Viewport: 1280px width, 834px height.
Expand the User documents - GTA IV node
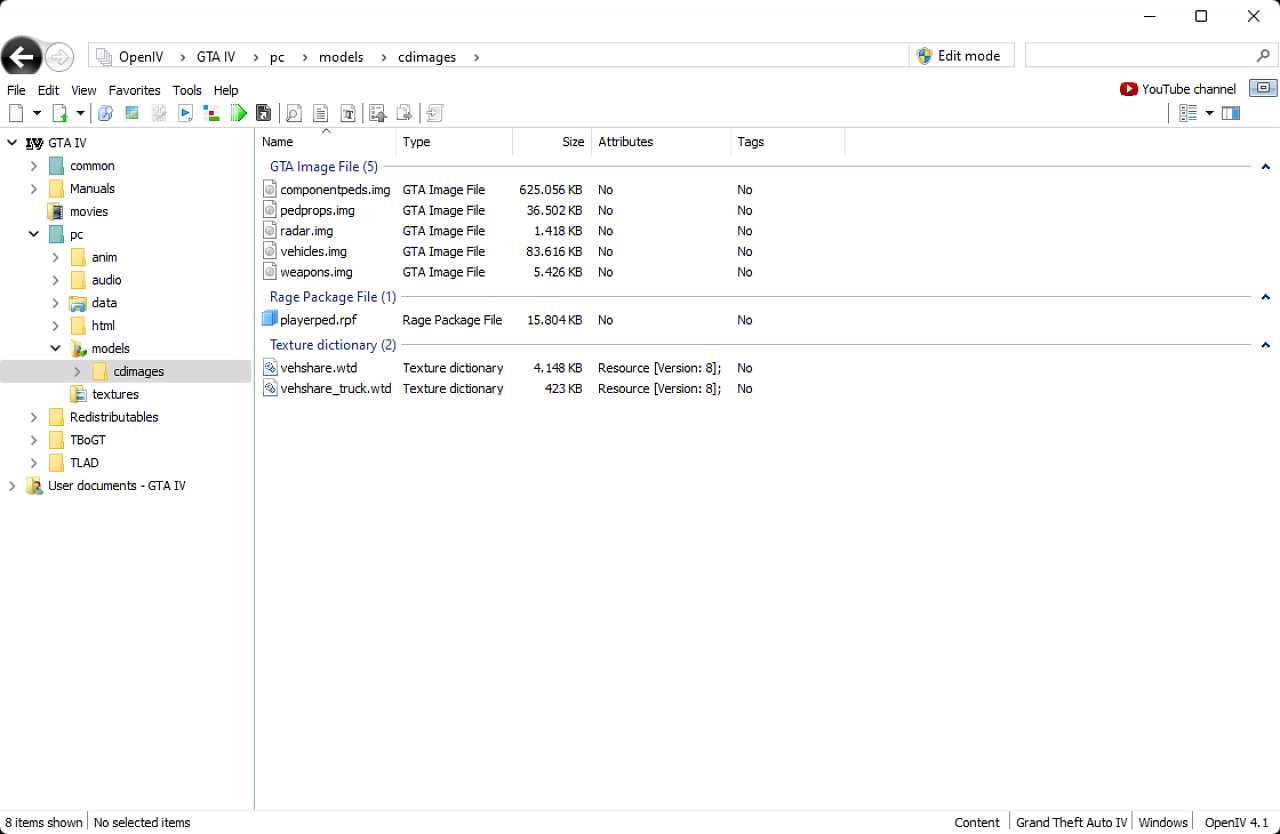tap(12, 486)
